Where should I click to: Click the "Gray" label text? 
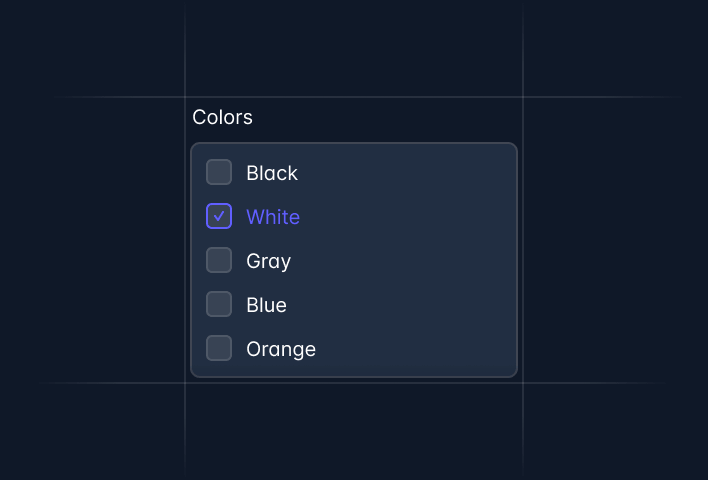(x=268, y=261)
